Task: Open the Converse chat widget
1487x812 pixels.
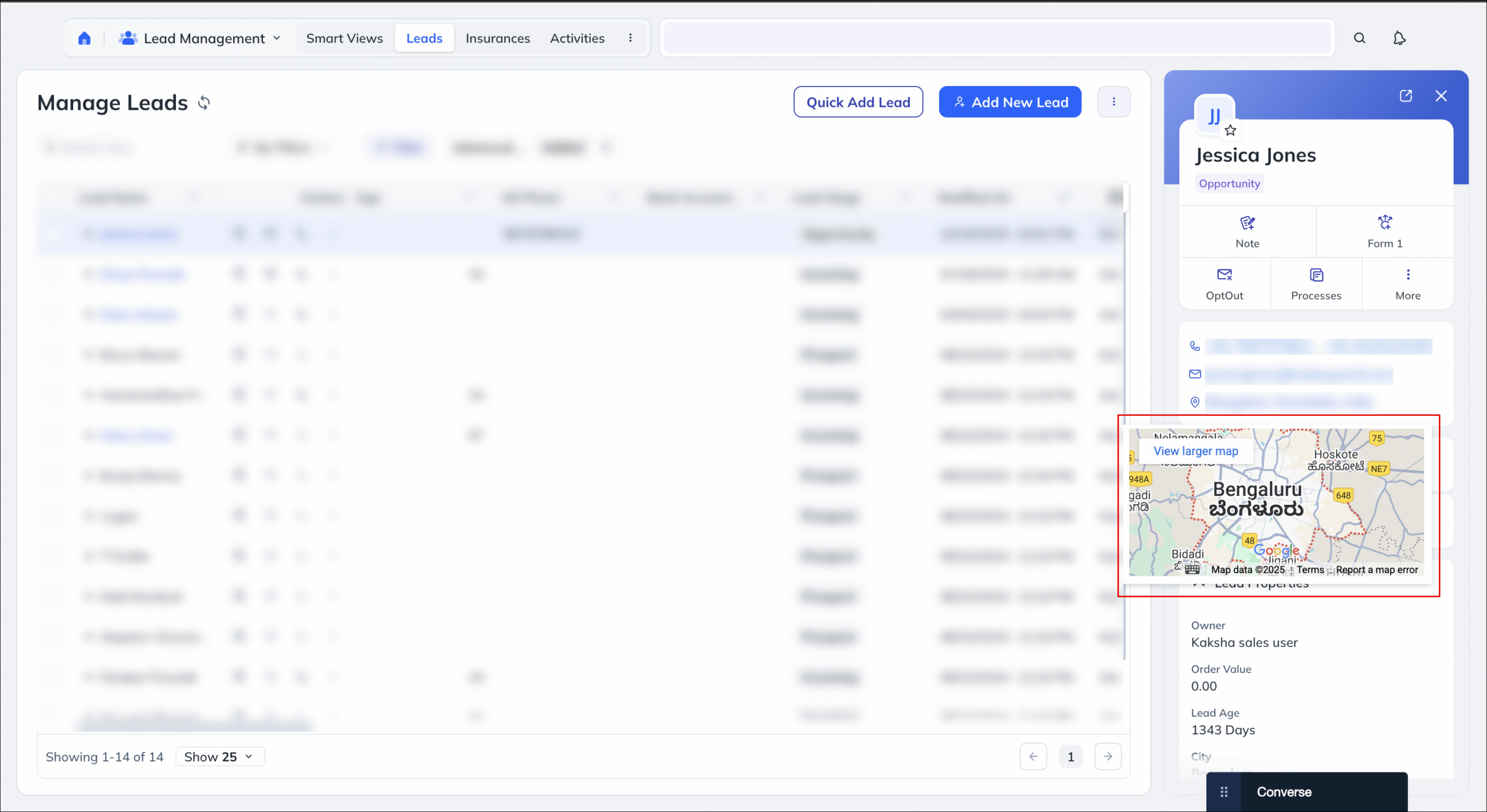Action: [x=1284, y=792]
